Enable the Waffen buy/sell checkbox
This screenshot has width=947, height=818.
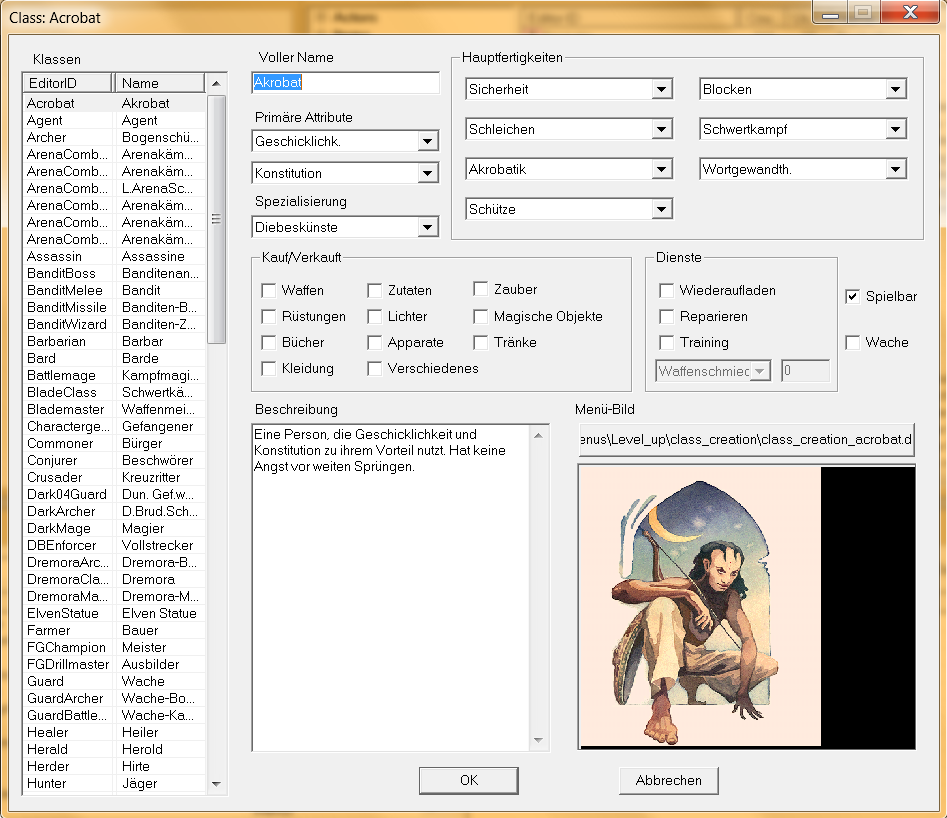[269, 291]
